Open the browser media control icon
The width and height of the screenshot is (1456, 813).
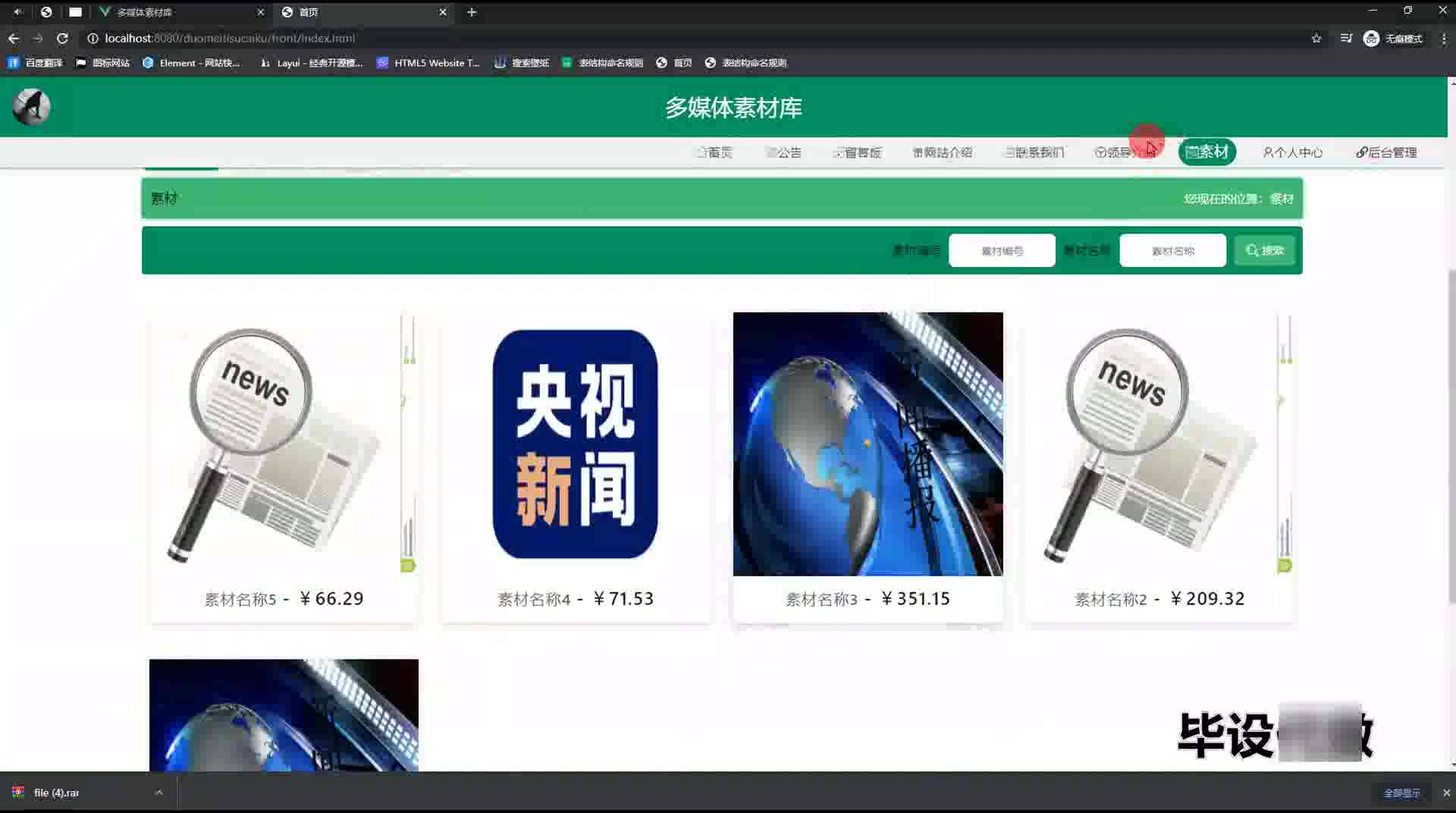coord(1346,38)
